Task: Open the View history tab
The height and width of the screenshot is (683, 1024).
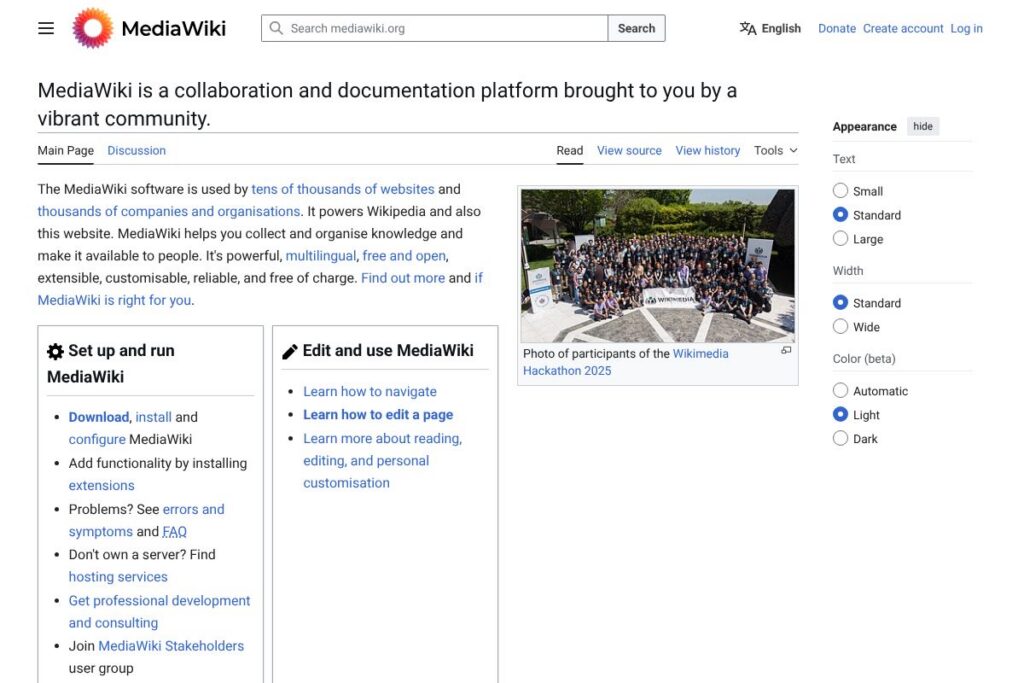Action: coord(707,151)
